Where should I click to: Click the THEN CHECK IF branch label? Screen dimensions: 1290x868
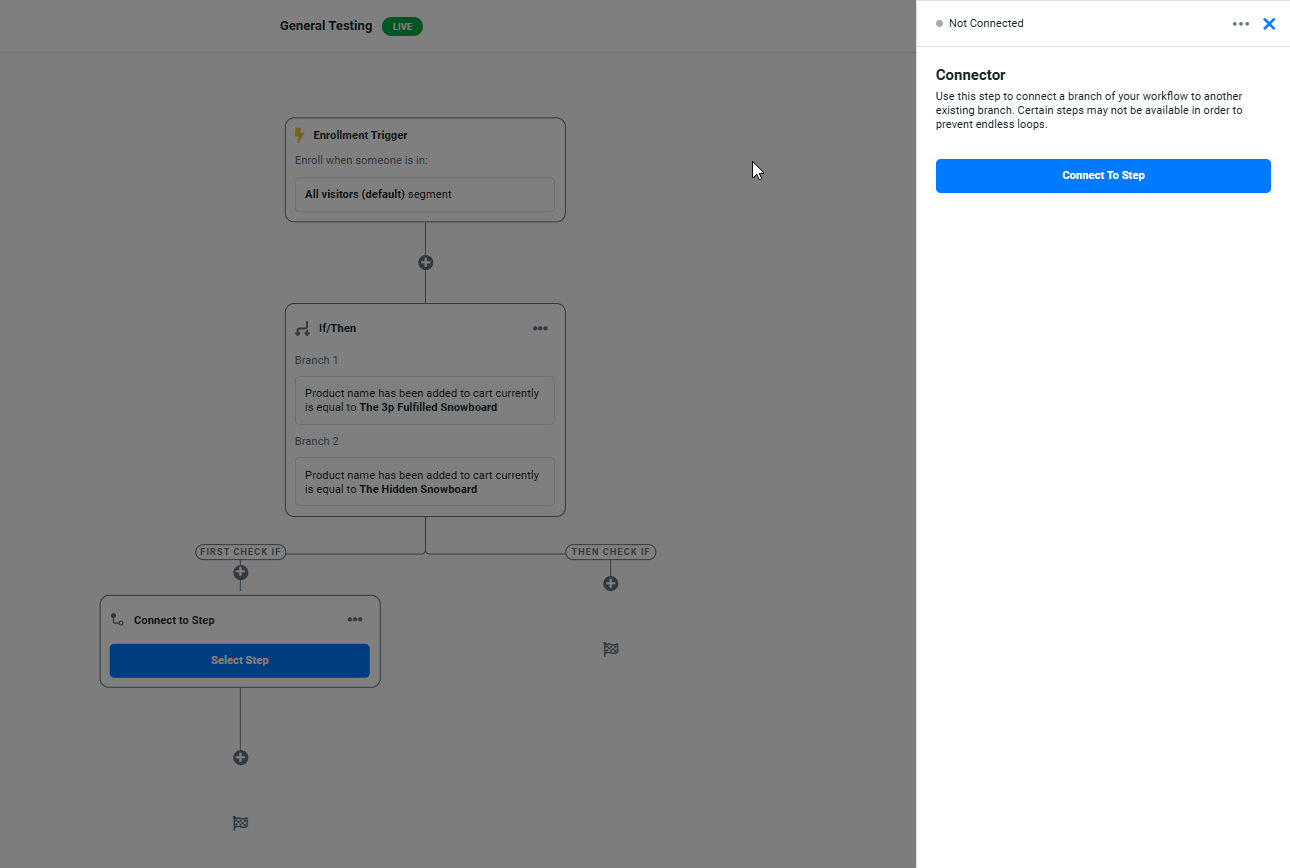[611, 552]
